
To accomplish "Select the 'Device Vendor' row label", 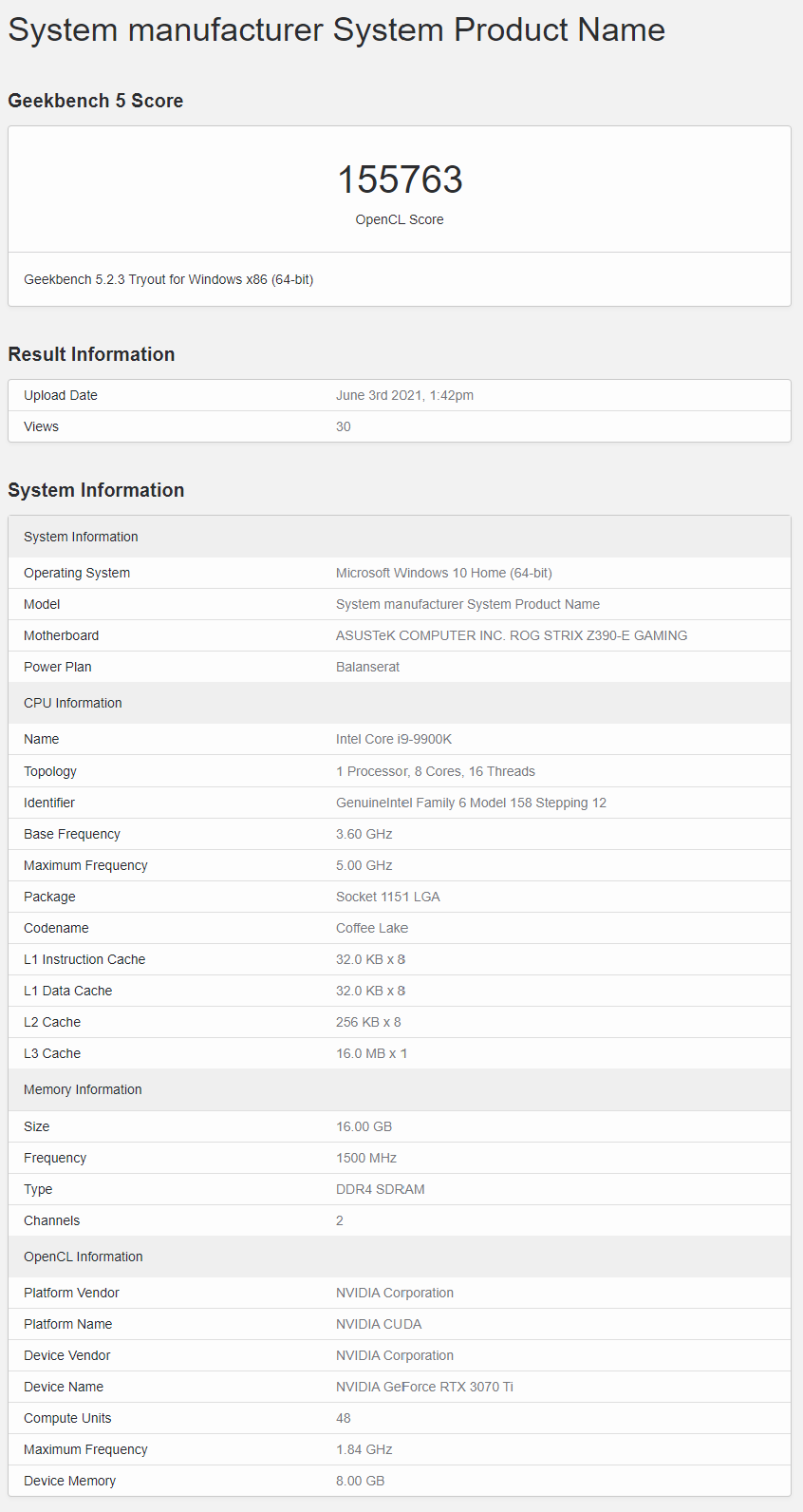I will tap(67, 1355).
